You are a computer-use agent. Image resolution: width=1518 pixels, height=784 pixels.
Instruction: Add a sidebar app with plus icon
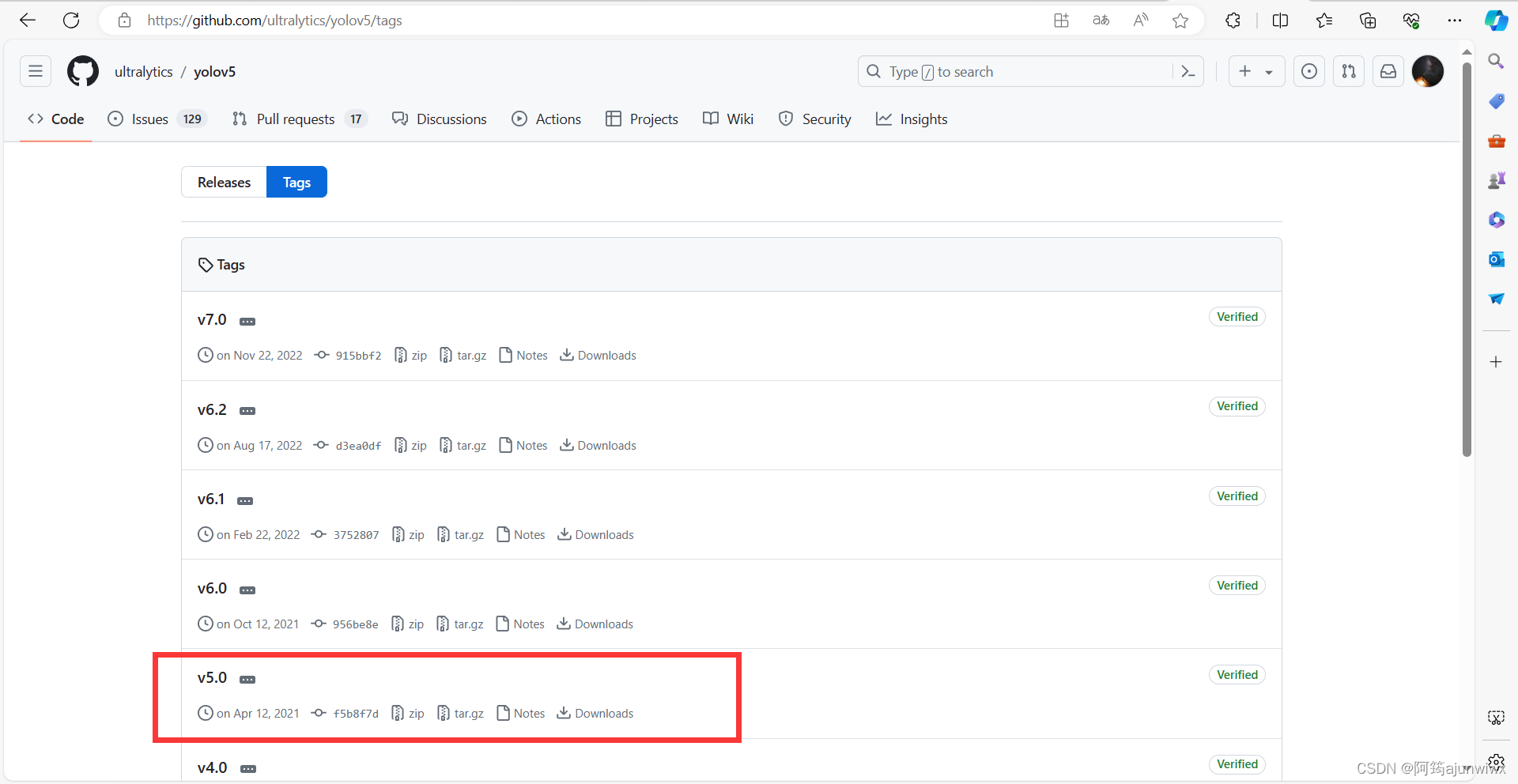[1496, 362]
